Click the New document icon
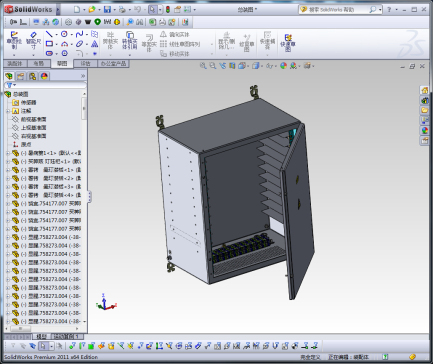 [77, 9]
